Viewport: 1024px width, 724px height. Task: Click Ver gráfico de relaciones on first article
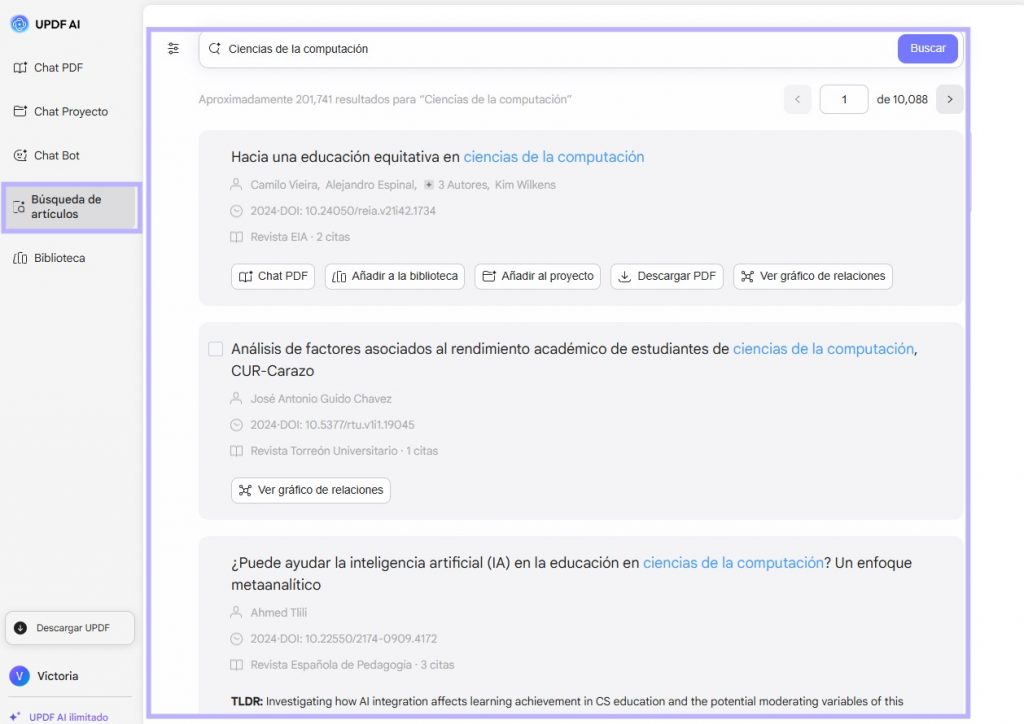click(812, 276)
